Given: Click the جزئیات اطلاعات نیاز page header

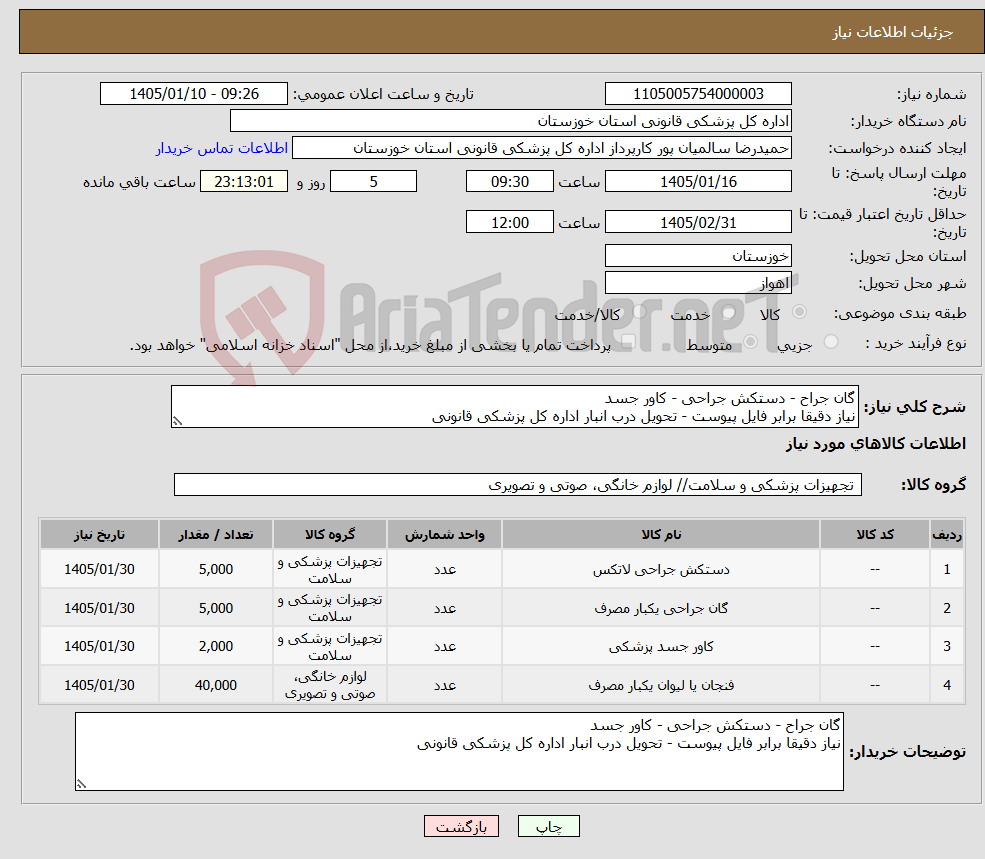Looking at the screenshot, I should (893, 32).
